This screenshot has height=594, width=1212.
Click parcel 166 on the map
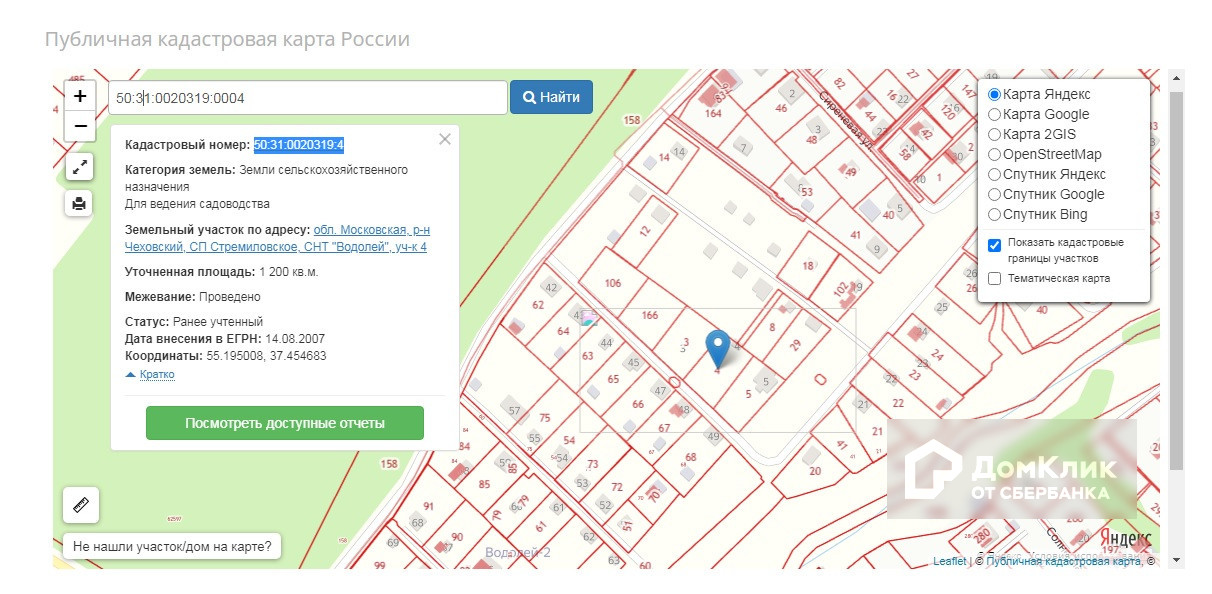tap(649, 315)
